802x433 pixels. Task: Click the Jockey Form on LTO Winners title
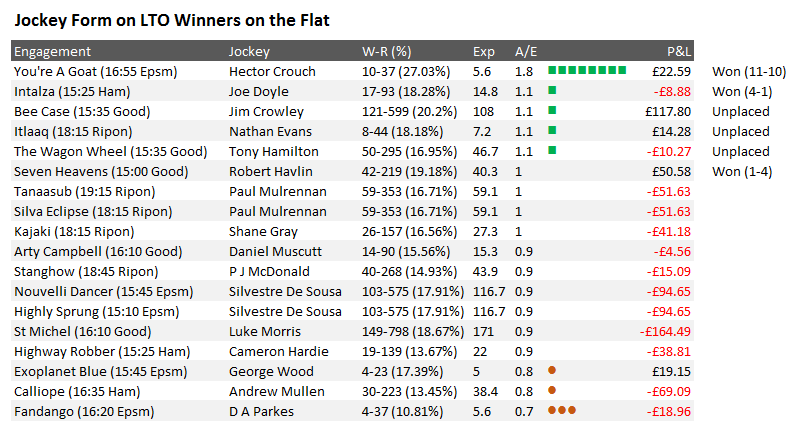172,20
